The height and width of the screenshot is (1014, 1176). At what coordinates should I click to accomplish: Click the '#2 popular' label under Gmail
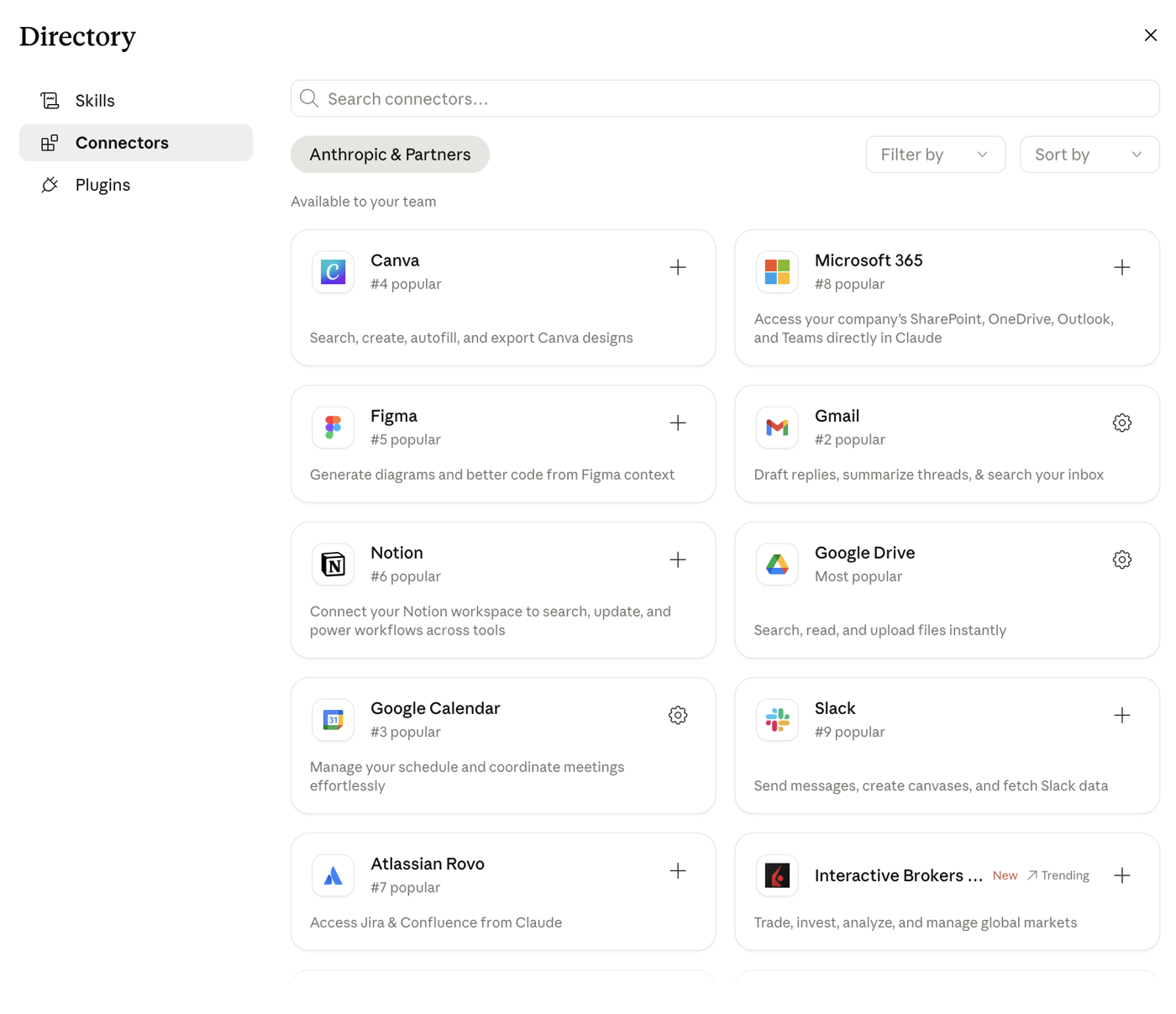click(x=850, y=439)
